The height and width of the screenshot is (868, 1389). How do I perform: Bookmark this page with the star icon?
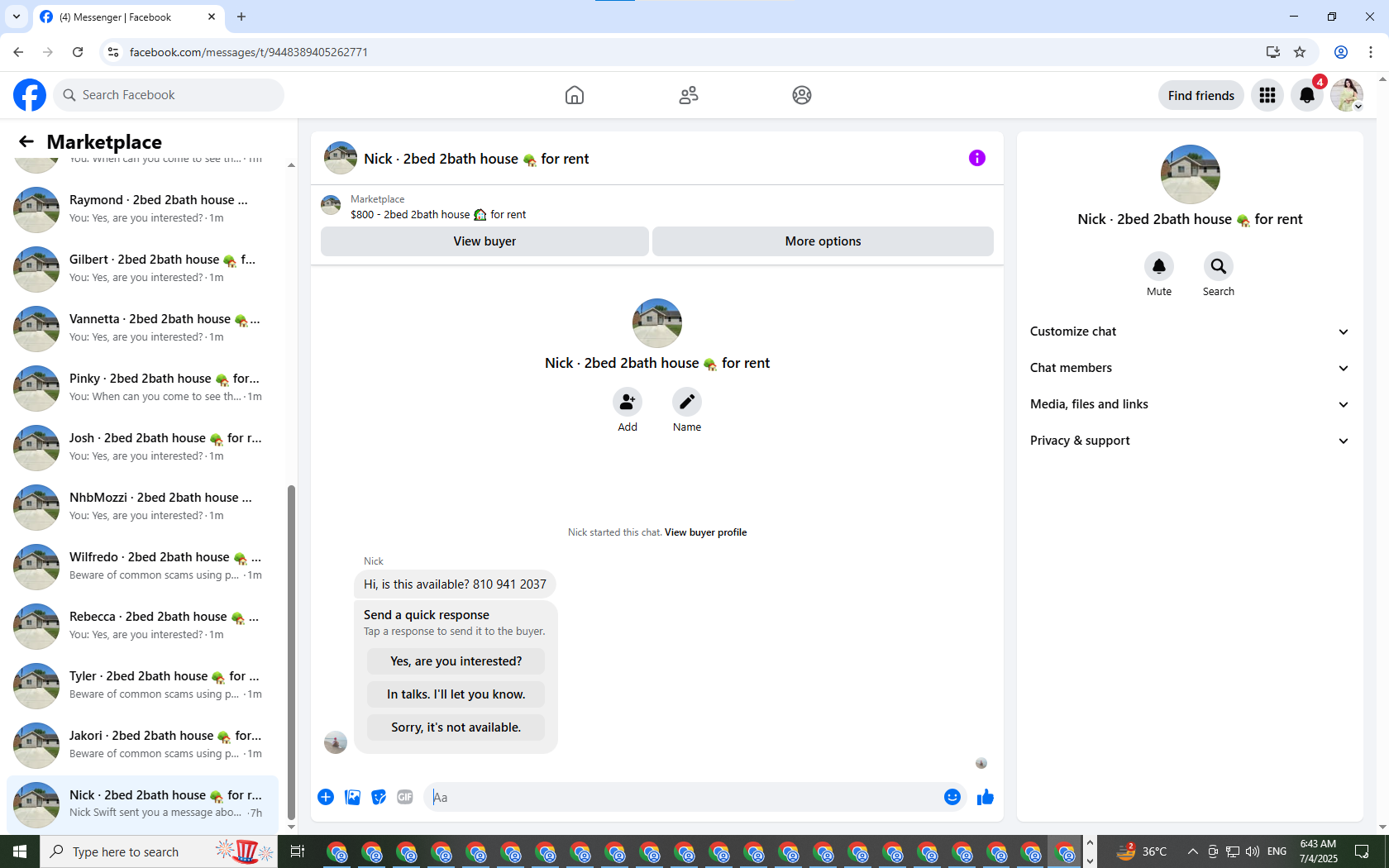tap(1300, 52)
